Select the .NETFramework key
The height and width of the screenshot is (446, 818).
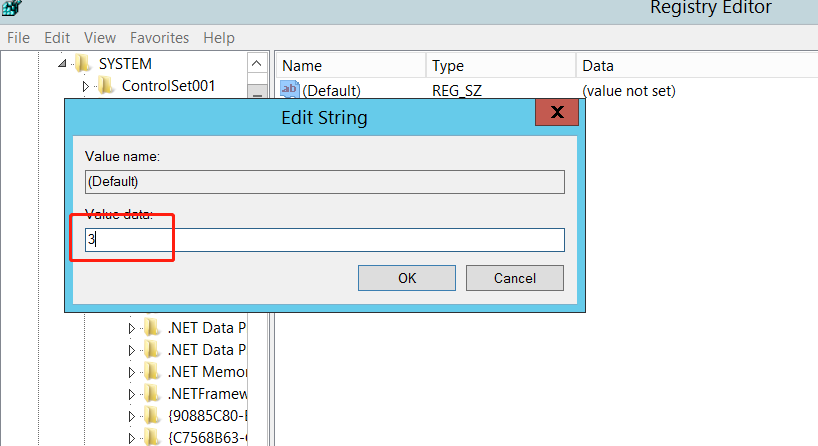[x=207, y=394]
